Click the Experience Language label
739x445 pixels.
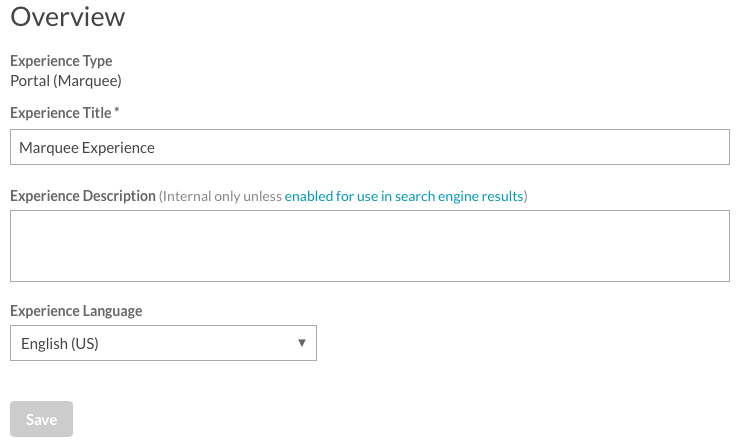76,311
